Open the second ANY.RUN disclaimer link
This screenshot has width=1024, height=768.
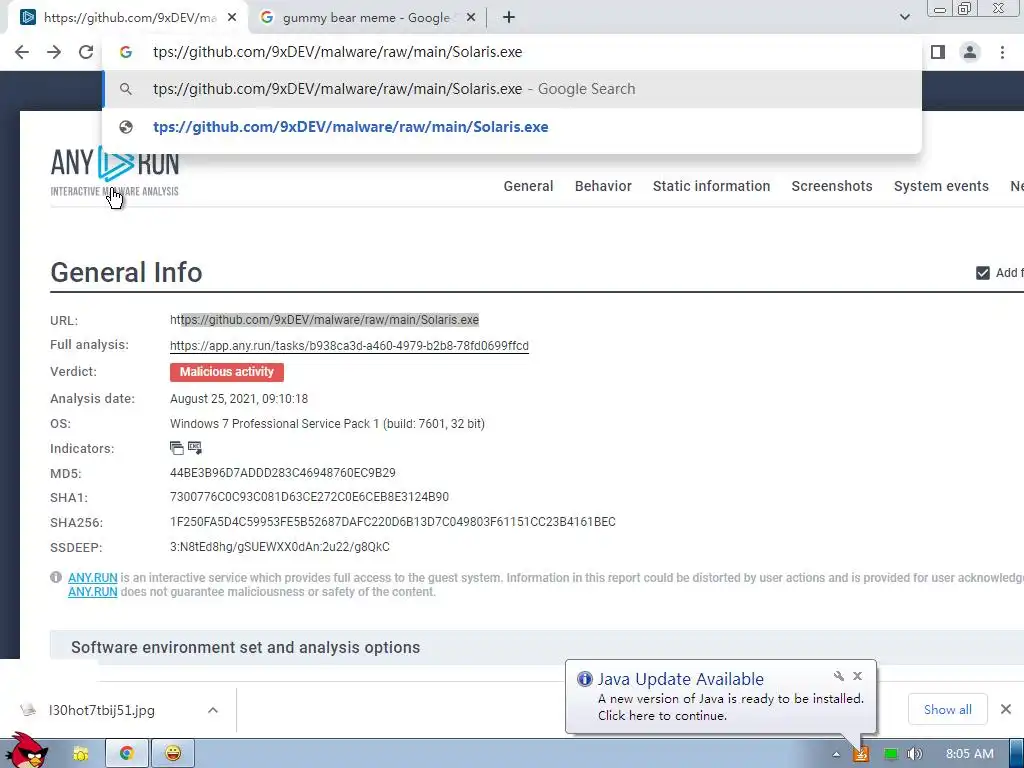click(x=93, y=592)
